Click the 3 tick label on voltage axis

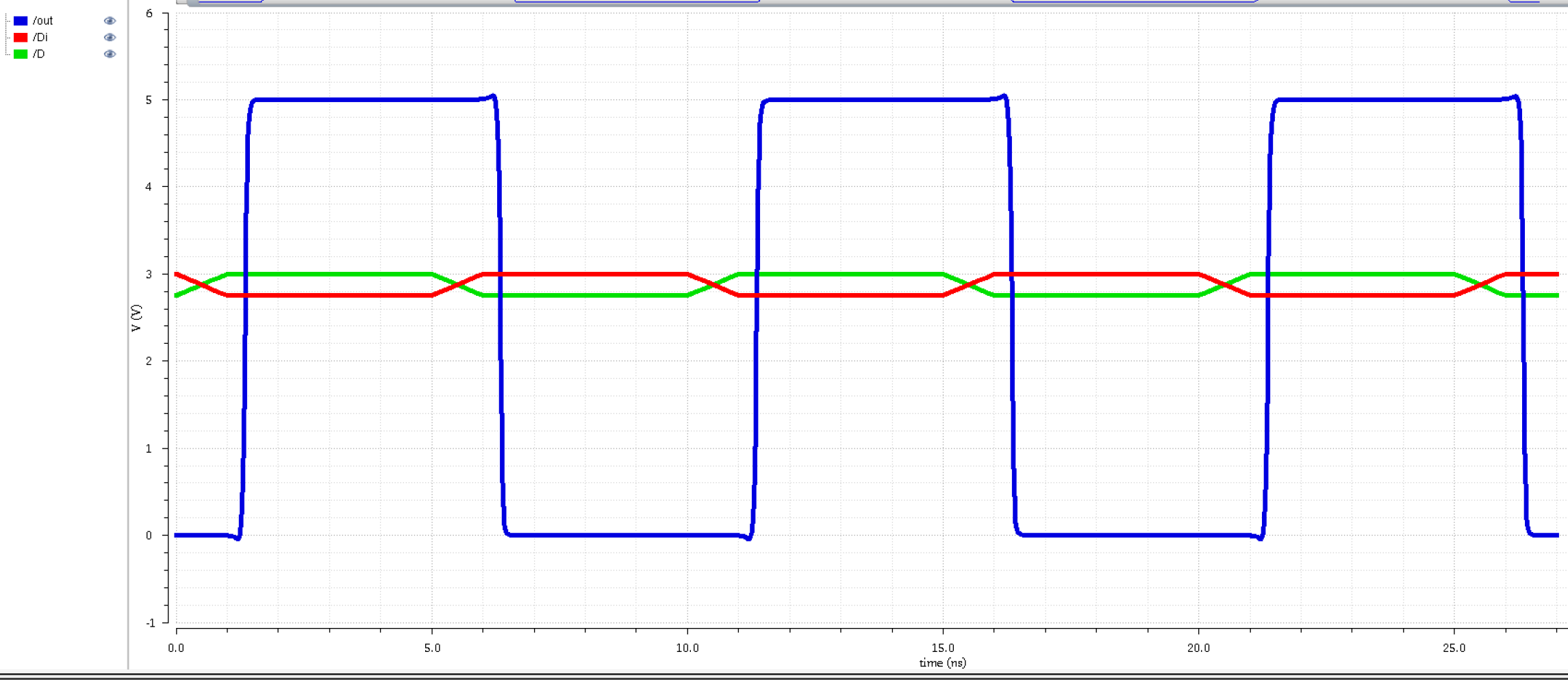click(x=149, y=274)
